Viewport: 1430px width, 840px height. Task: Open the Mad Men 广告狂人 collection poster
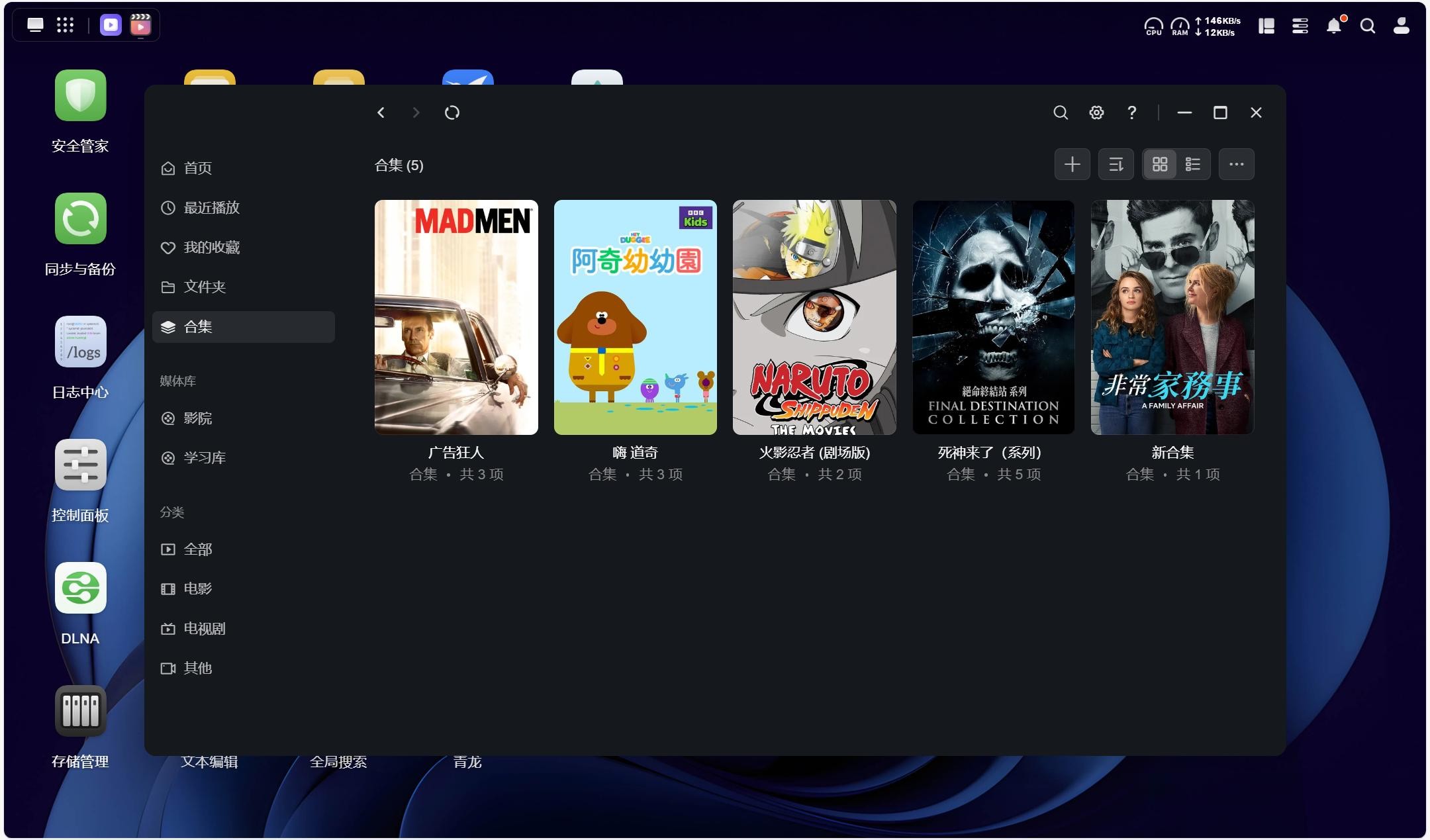point(456,317)
